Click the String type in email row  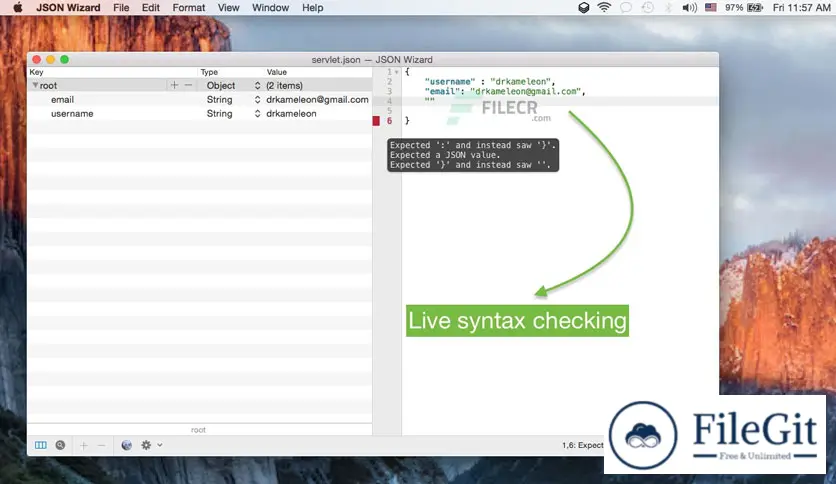click(219, 100)
